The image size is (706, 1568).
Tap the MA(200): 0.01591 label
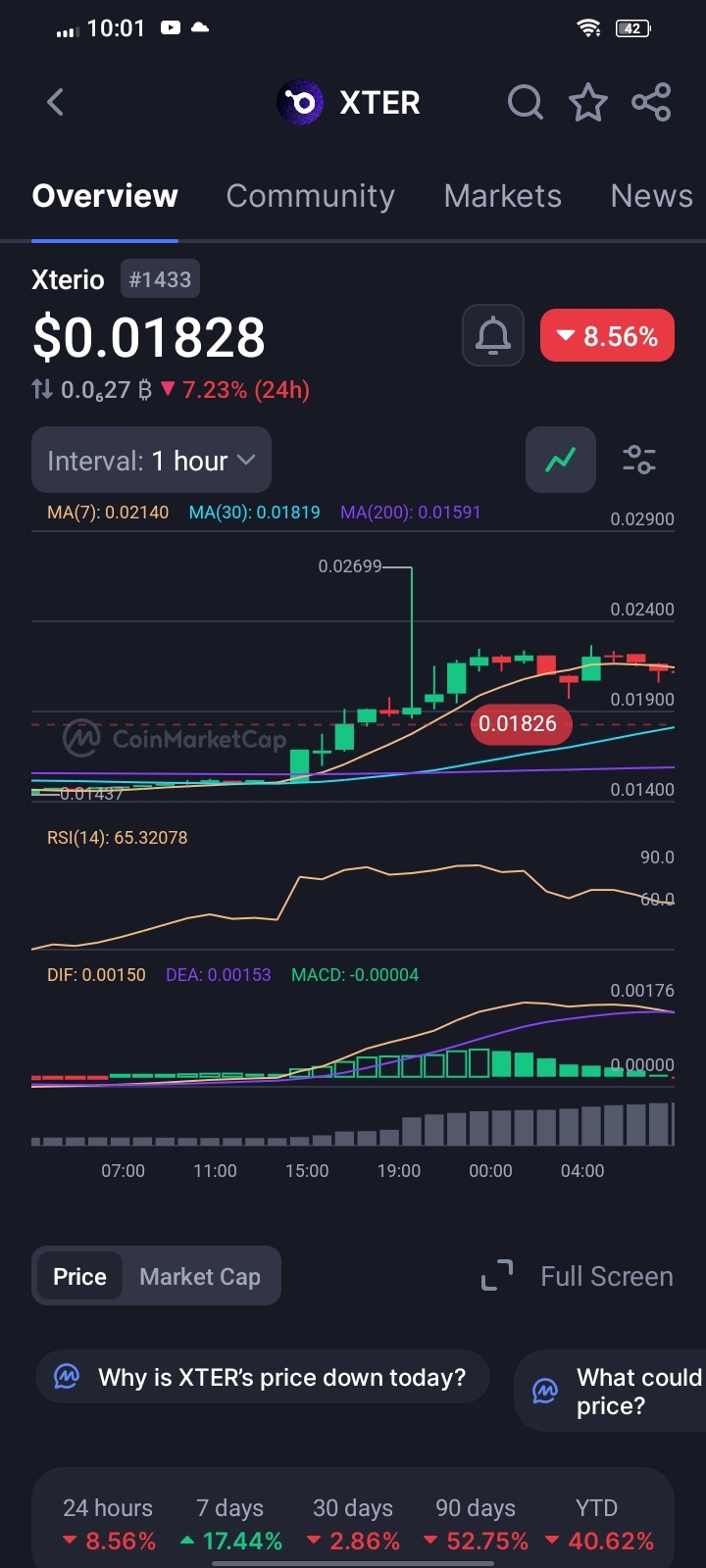410,512
